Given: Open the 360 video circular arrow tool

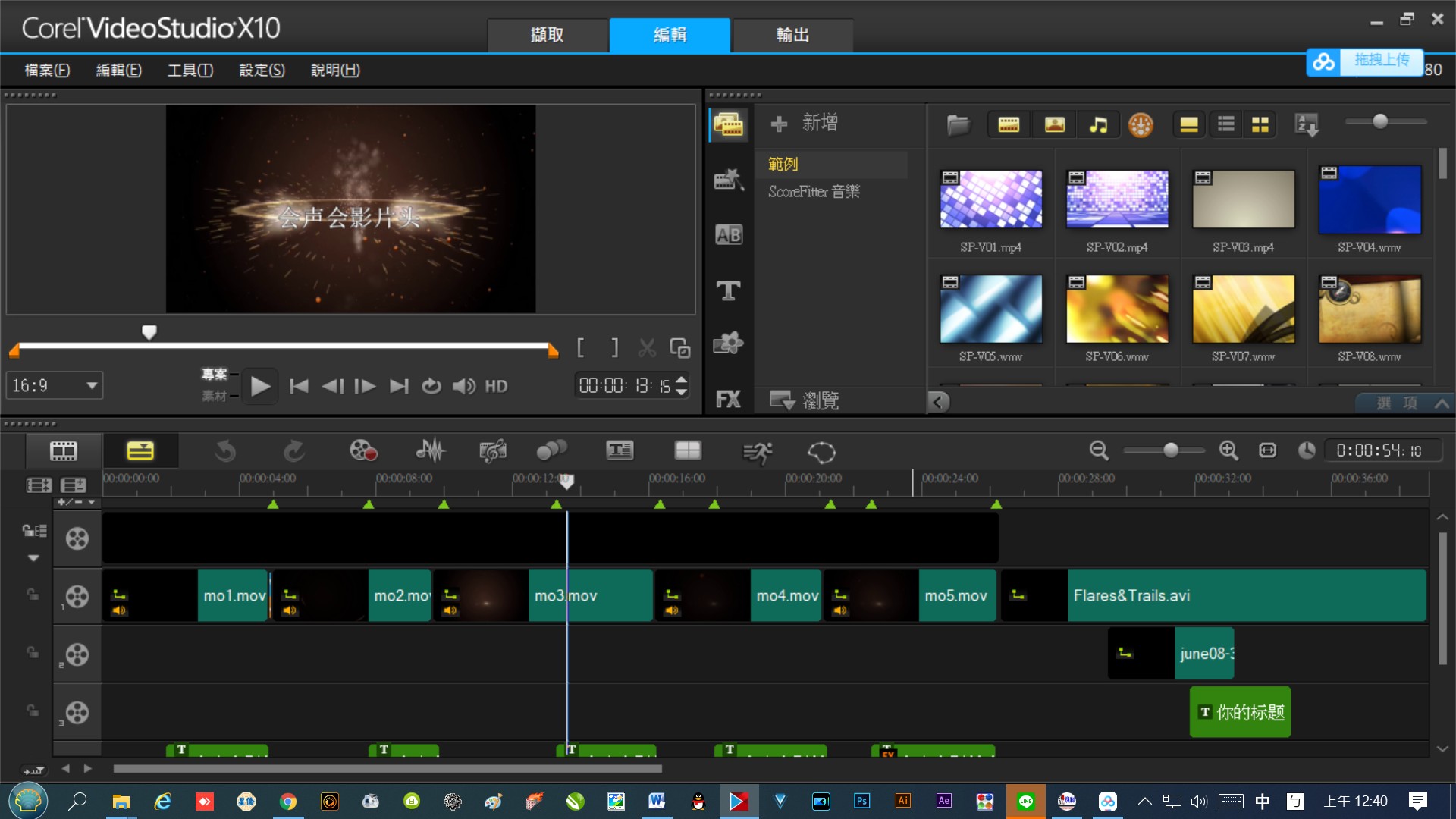Looking at the screenshot, I should pos(821,452).
